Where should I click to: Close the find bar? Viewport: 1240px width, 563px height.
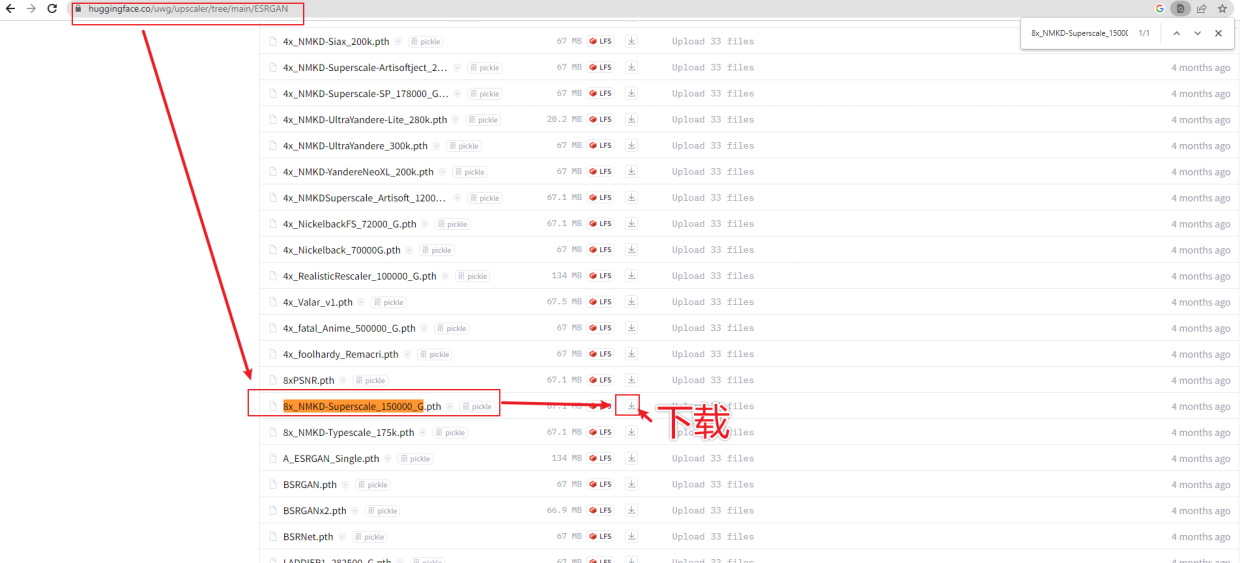pos(1218,33)
